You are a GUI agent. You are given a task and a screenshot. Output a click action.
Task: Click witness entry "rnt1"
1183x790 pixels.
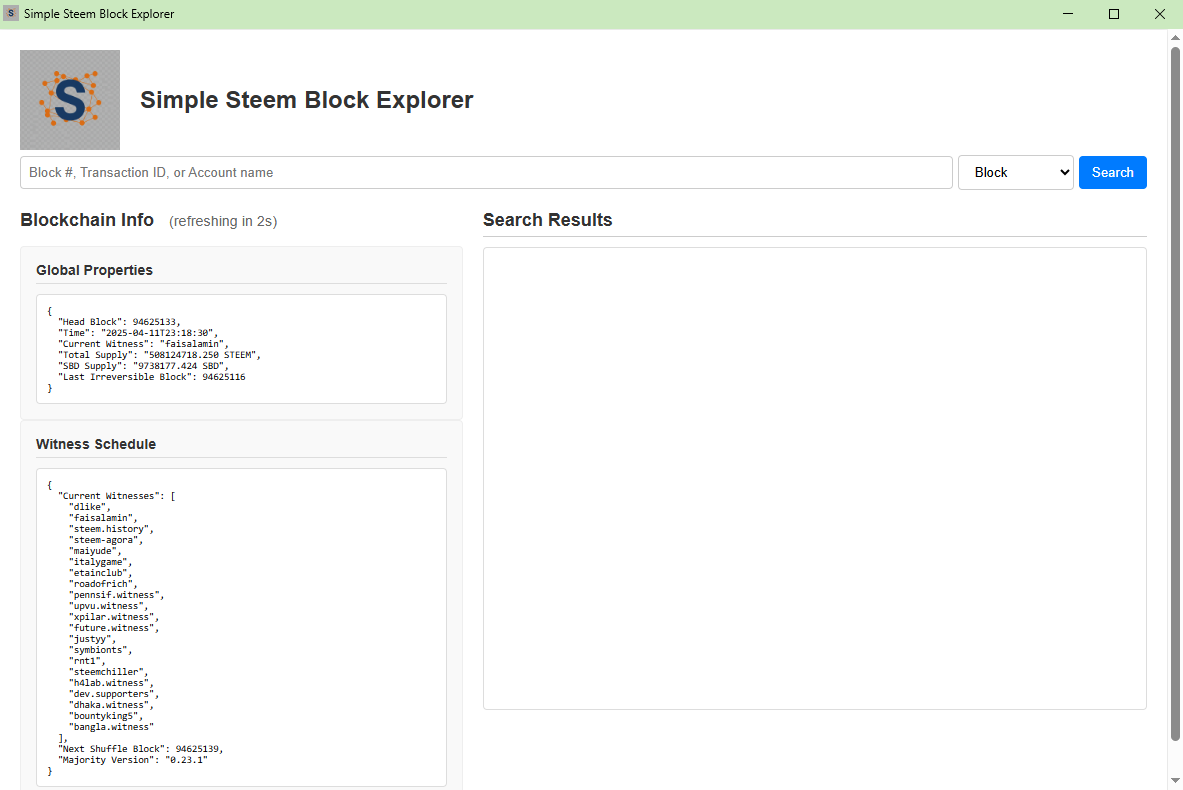[x=88, y=661]
